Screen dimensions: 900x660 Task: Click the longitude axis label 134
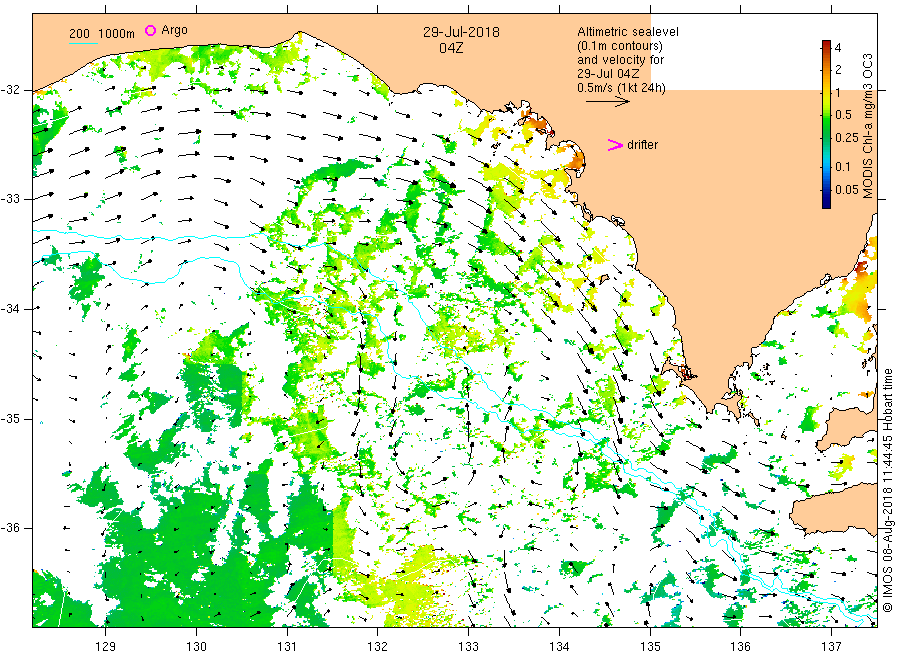(559, 647)
